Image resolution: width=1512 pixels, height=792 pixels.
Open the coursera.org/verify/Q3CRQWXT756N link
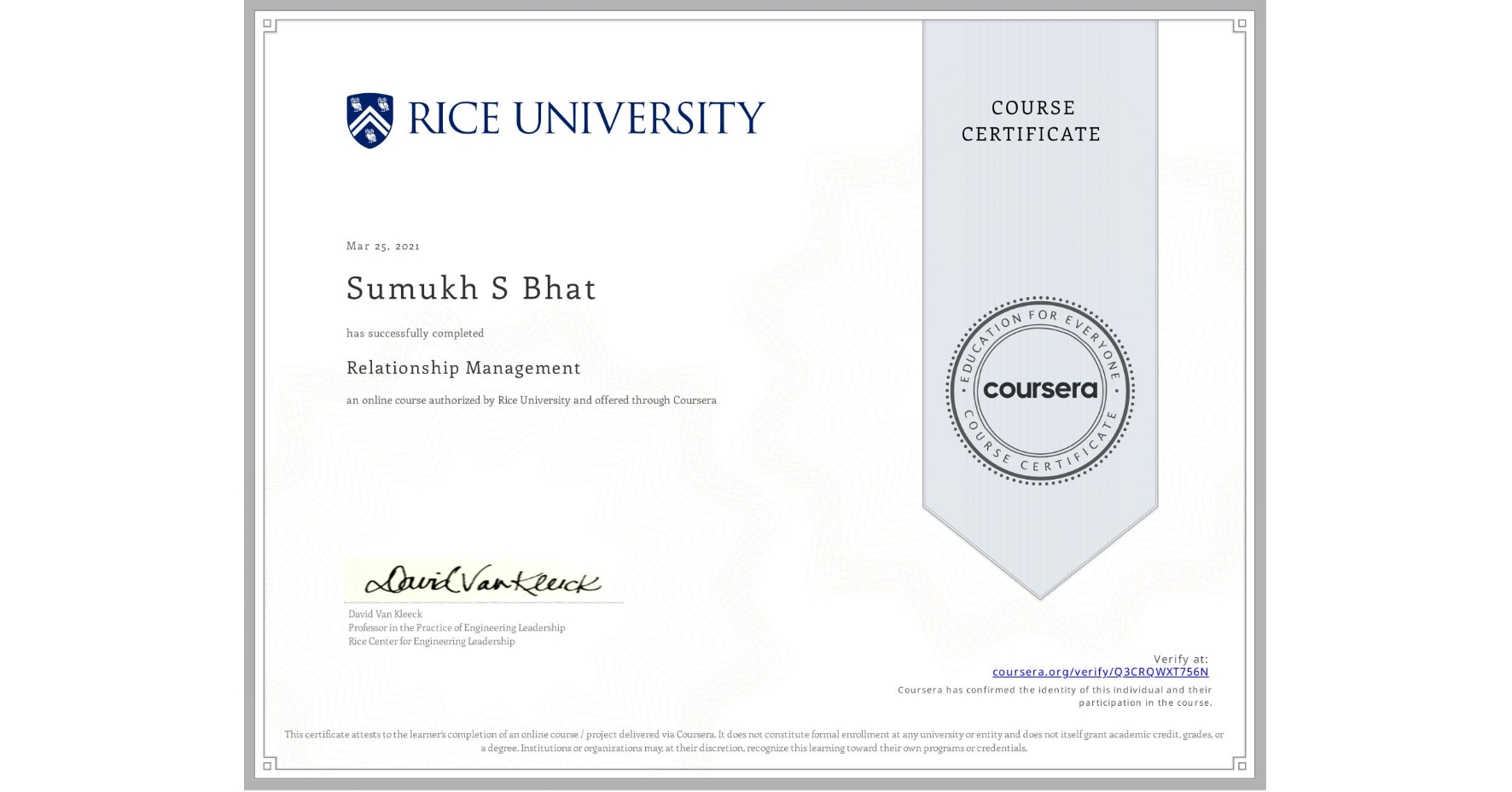click(x=1102, y=672)
